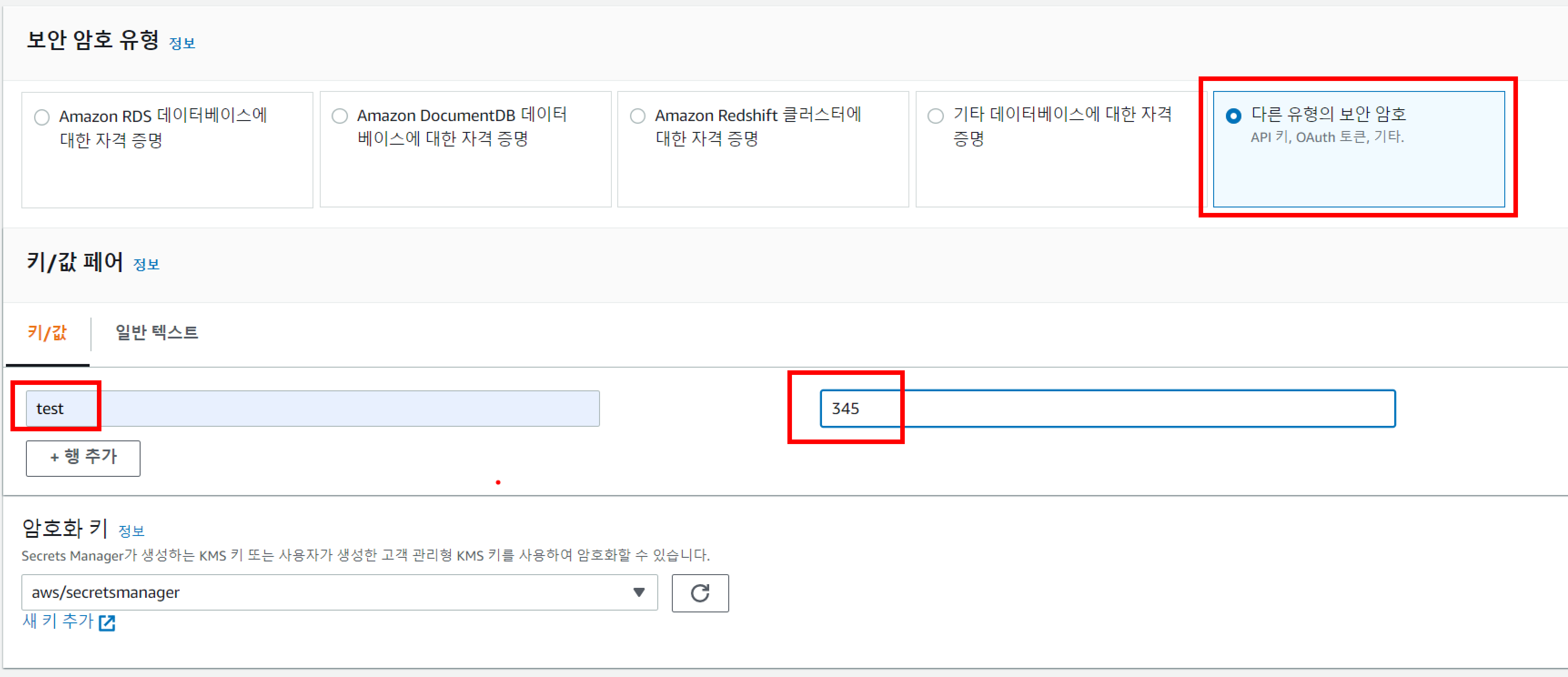Click the + 행 추가 button

tap(83, 458)
